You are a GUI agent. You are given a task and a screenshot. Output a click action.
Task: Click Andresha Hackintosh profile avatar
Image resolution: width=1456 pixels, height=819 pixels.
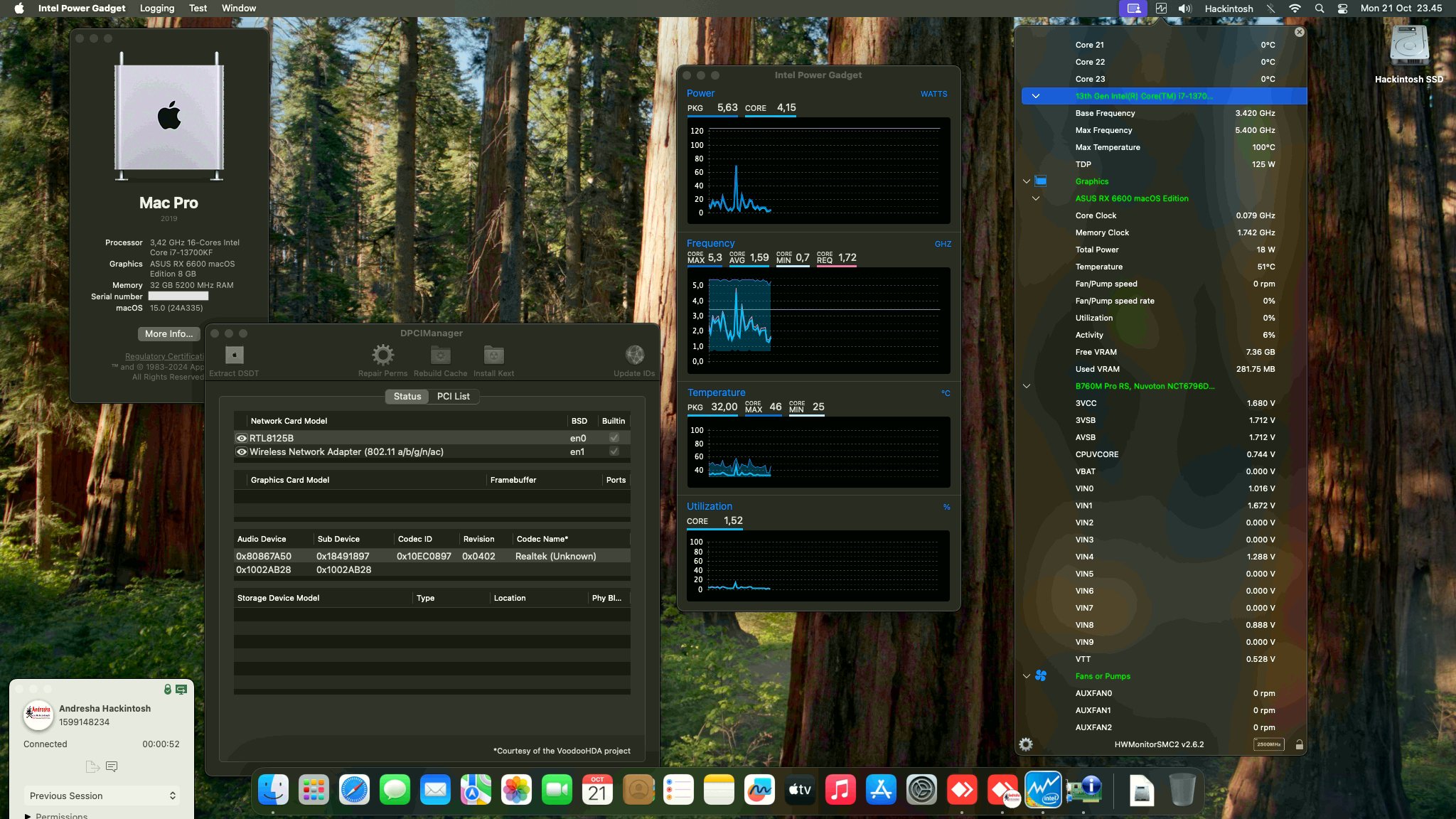tap(38, 715)
